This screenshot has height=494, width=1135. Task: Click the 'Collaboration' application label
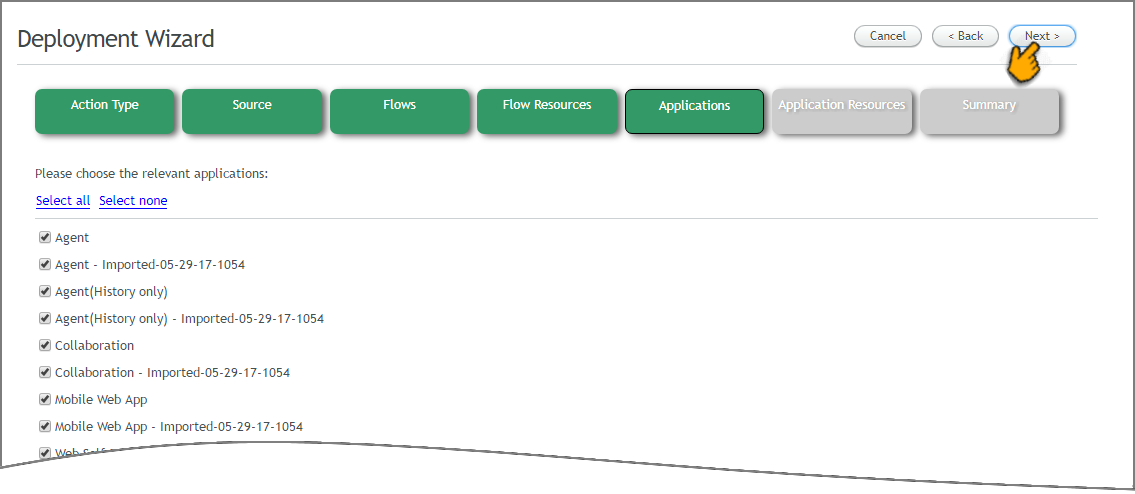[x=95, y=346]
